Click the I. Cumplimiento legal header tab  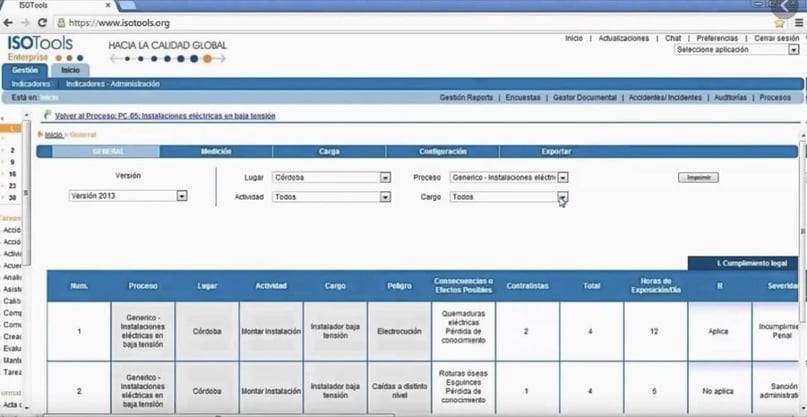tap(744, 264)
